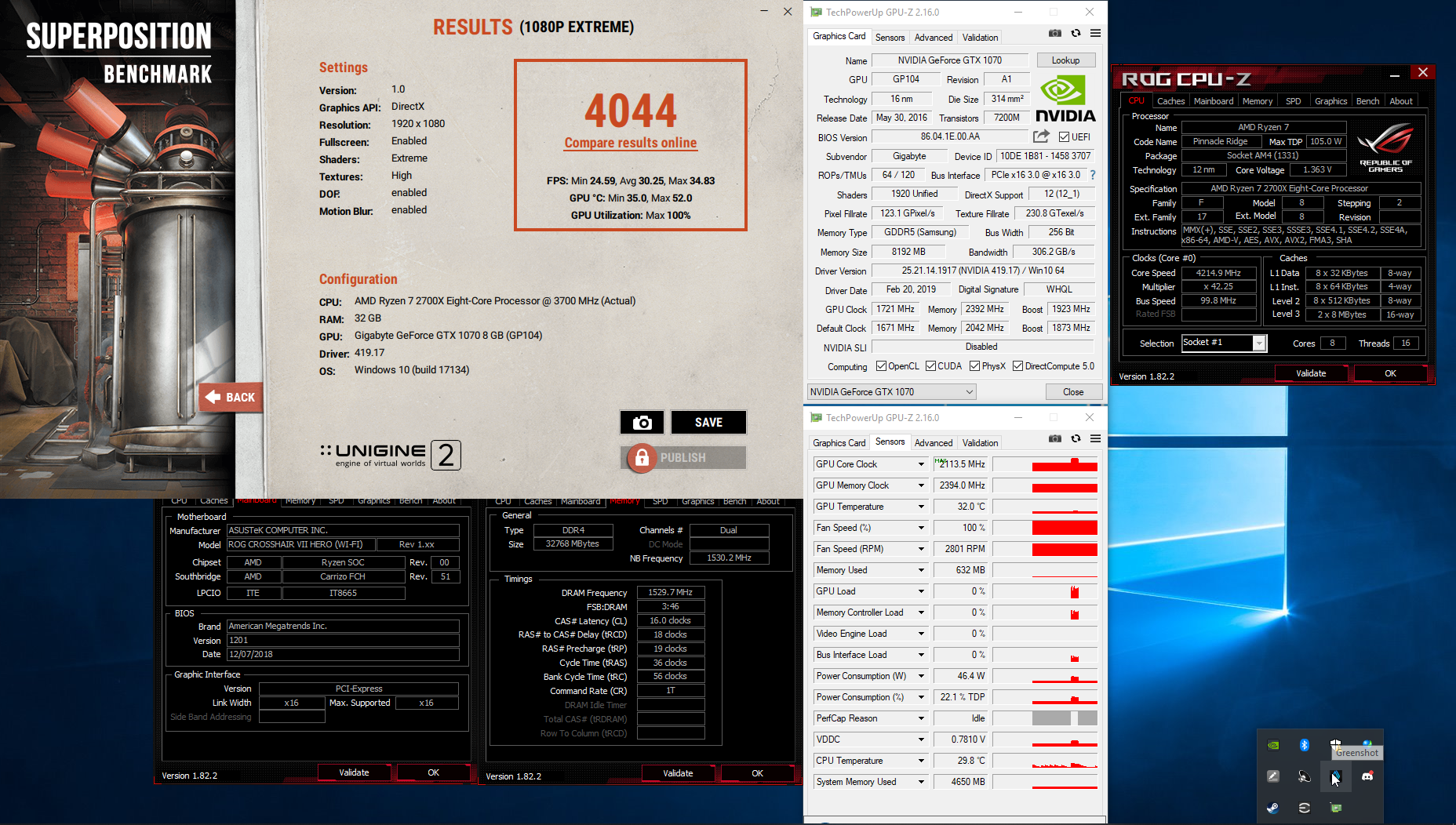Open the Memory Used sensor dropdown

coord(921,570)
